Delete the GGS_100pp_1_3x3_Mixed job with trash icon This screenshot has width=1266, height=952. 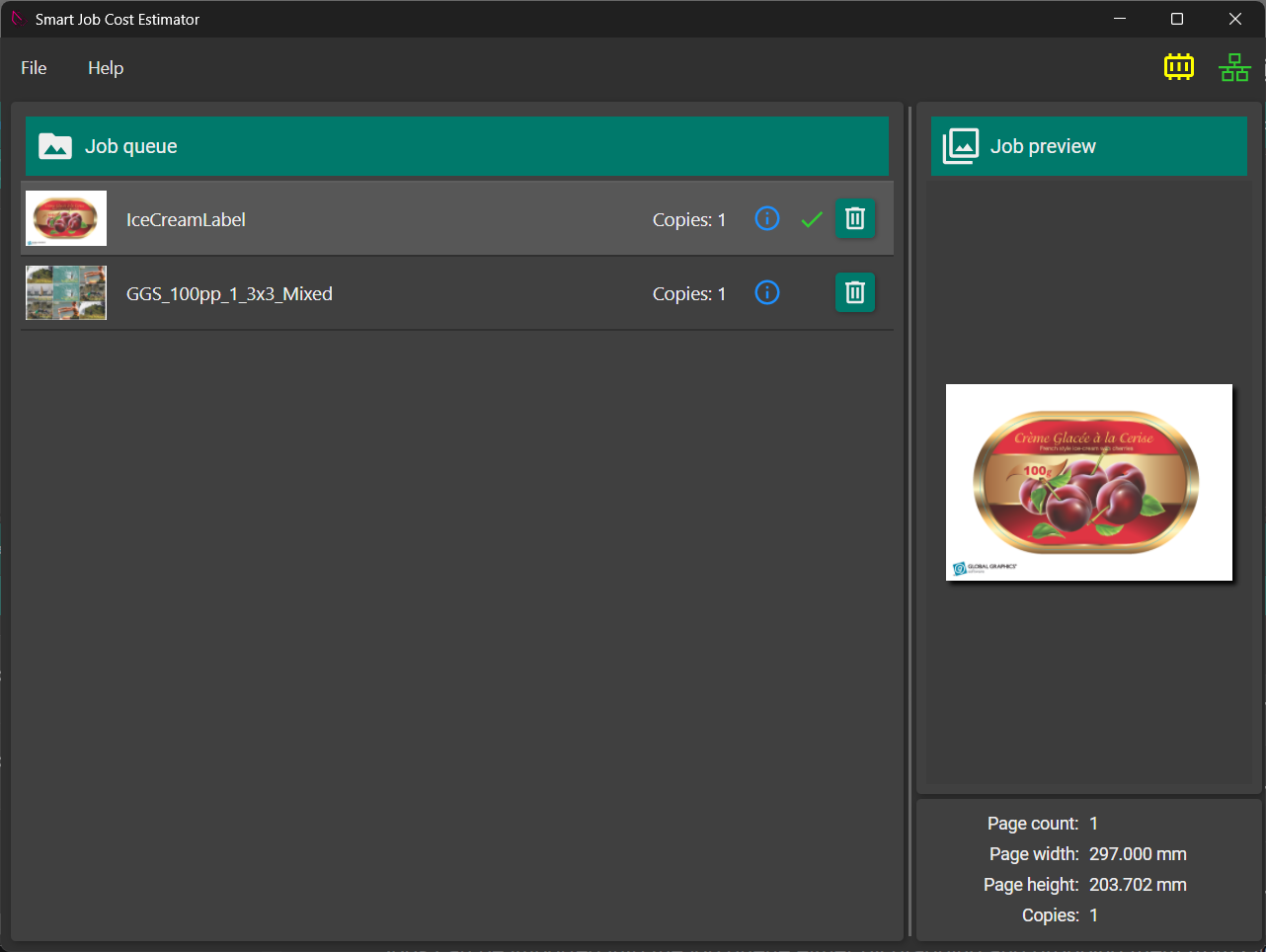point(855,292)
